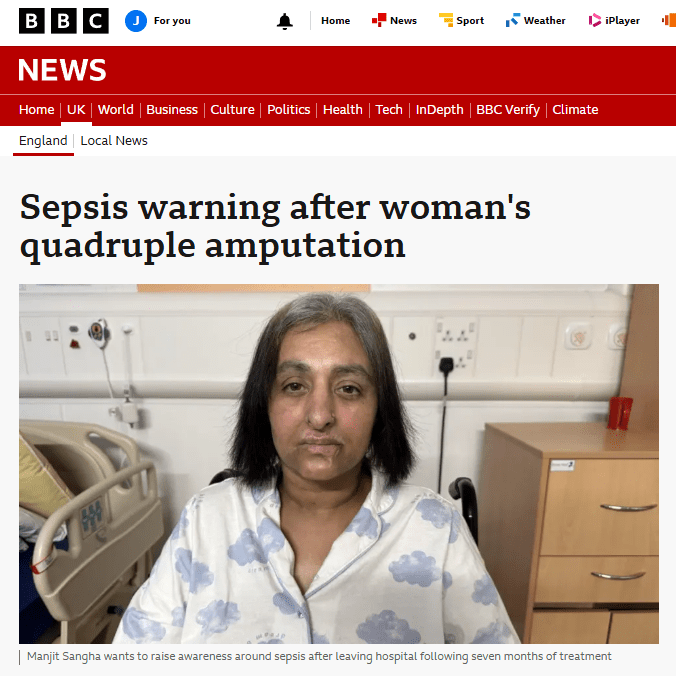This screenshot has height=676, width=676.
Task: Click the blue J account avatar
Action: pos(136,21)
